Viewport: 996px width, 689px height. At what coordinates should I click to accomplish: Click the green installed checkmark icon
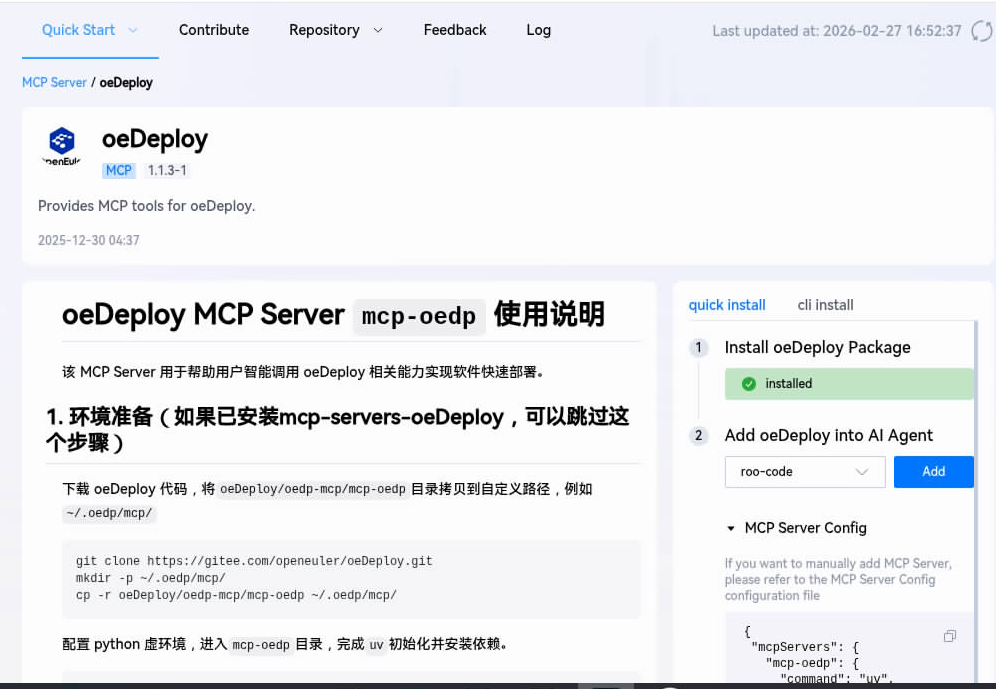coord(749,384)
